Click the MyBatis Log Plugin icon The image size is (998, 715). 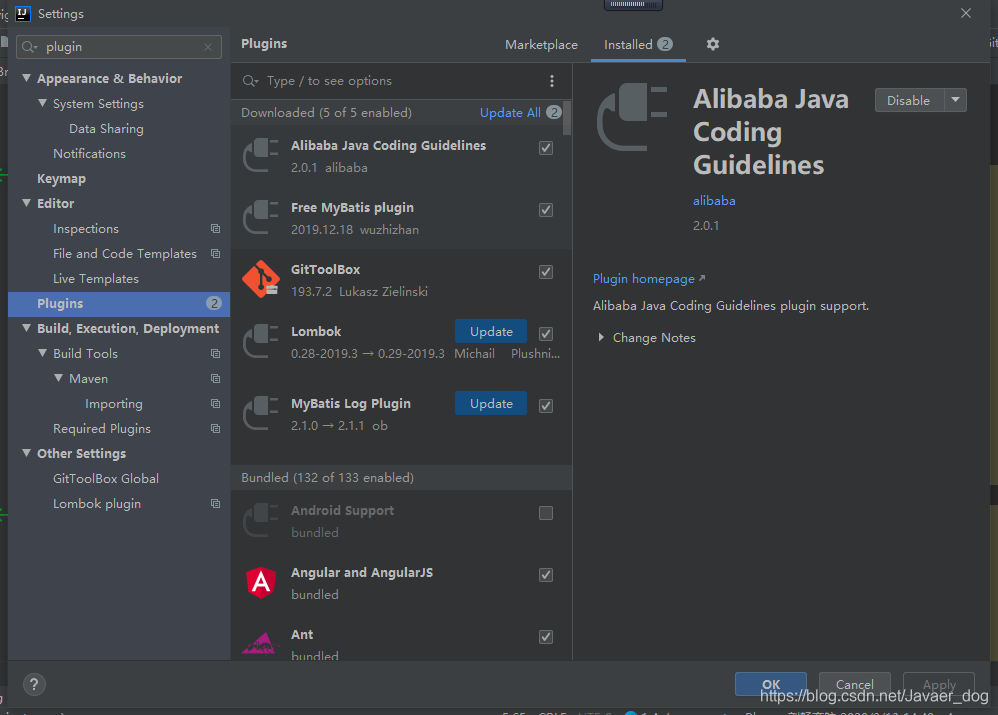pos(261,413)
